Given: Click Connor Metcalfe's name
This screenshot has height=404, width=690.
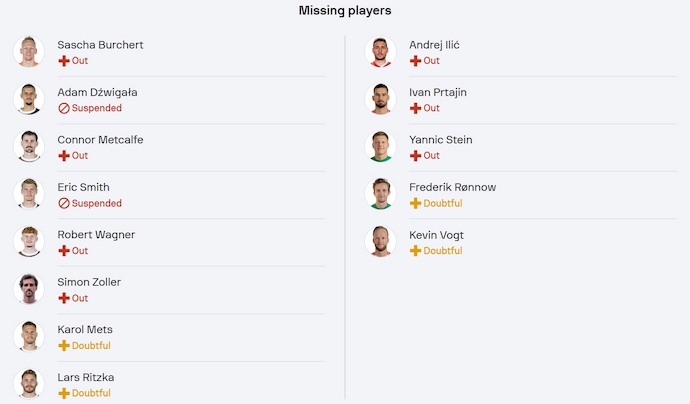Looking at the screenshot, I should click(x=100, y=140).
